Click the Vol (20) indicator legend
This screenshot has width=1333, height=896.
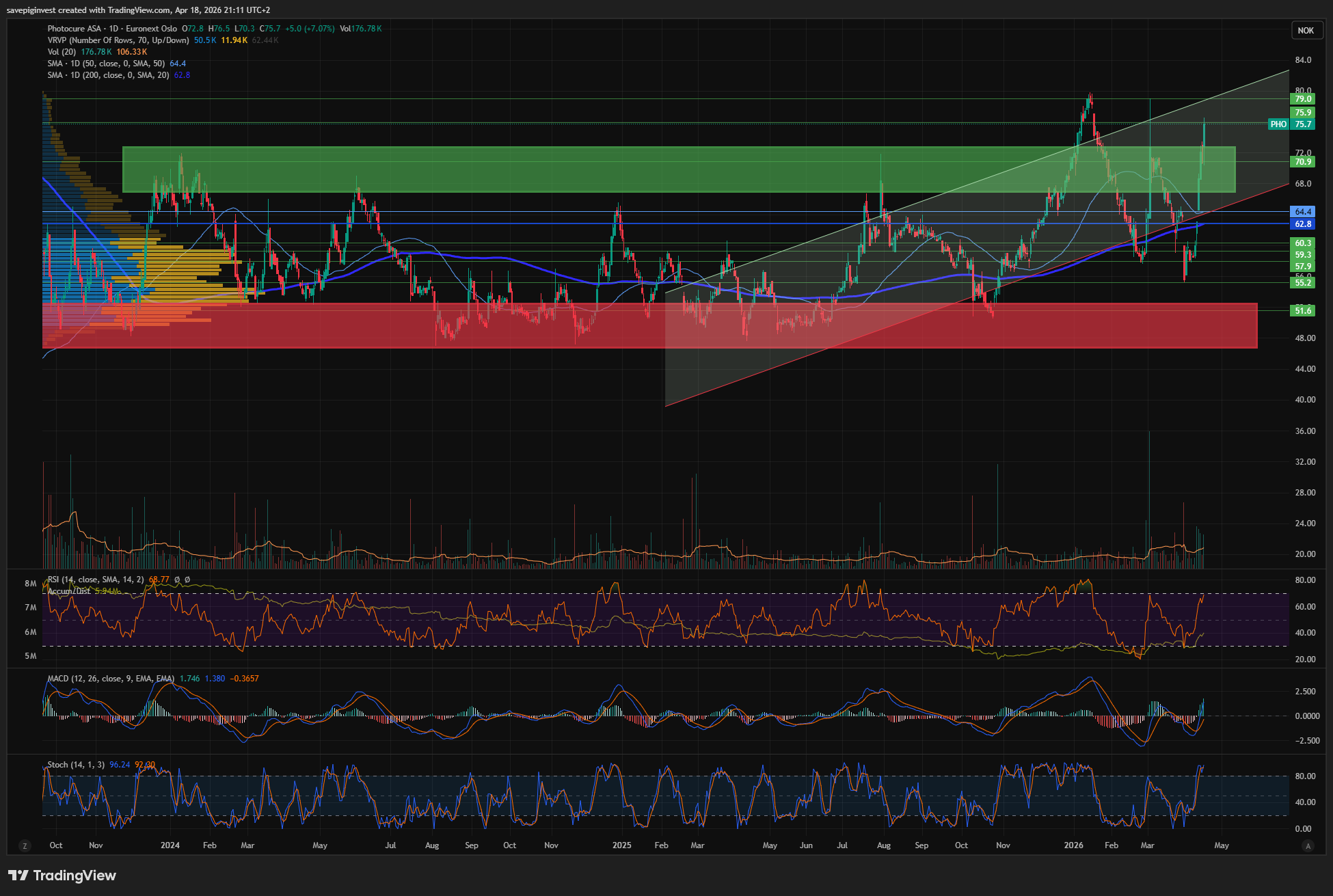62,52
